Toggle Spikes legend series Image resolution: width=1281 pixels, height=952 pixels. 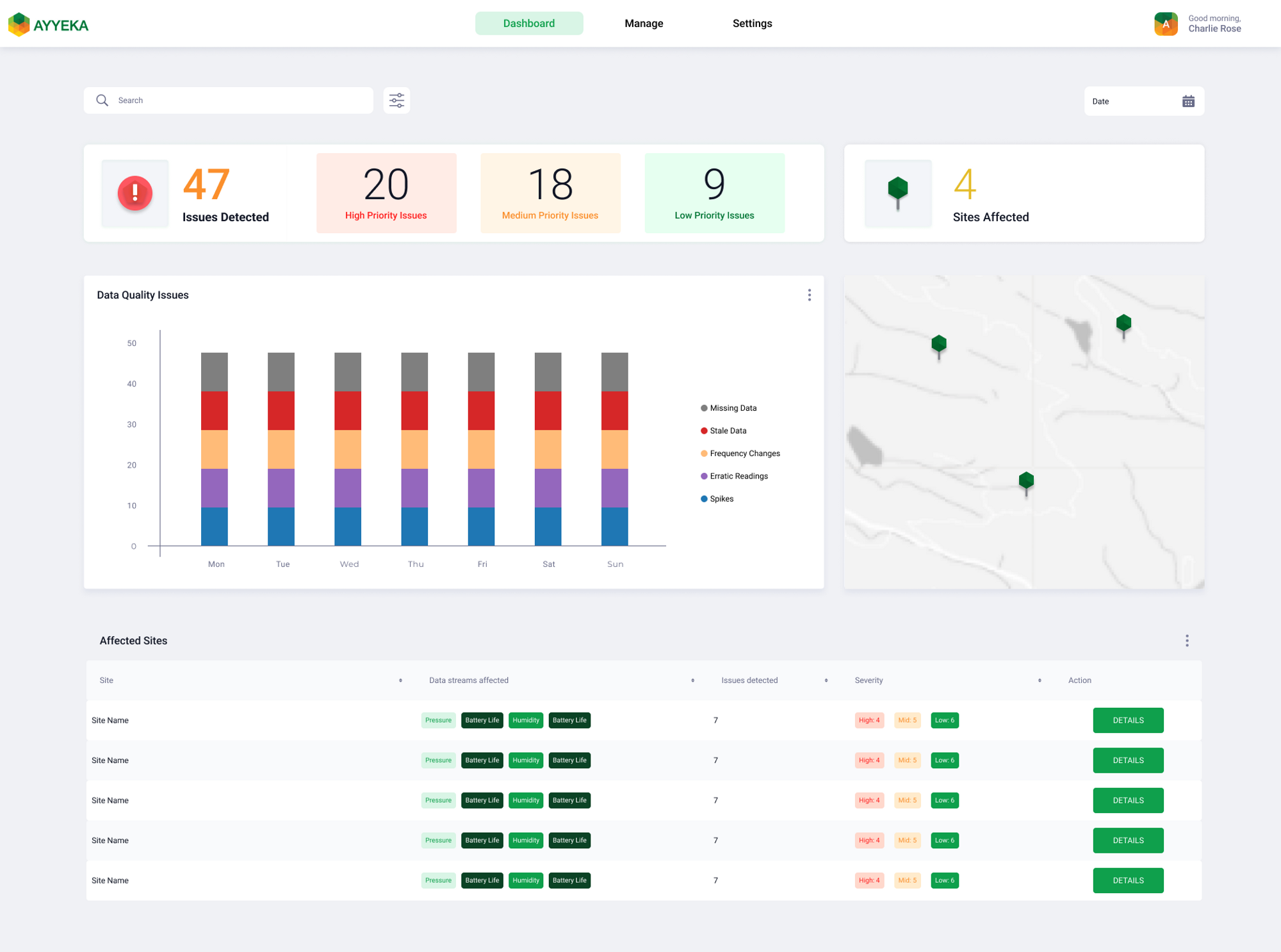point(721,498)
